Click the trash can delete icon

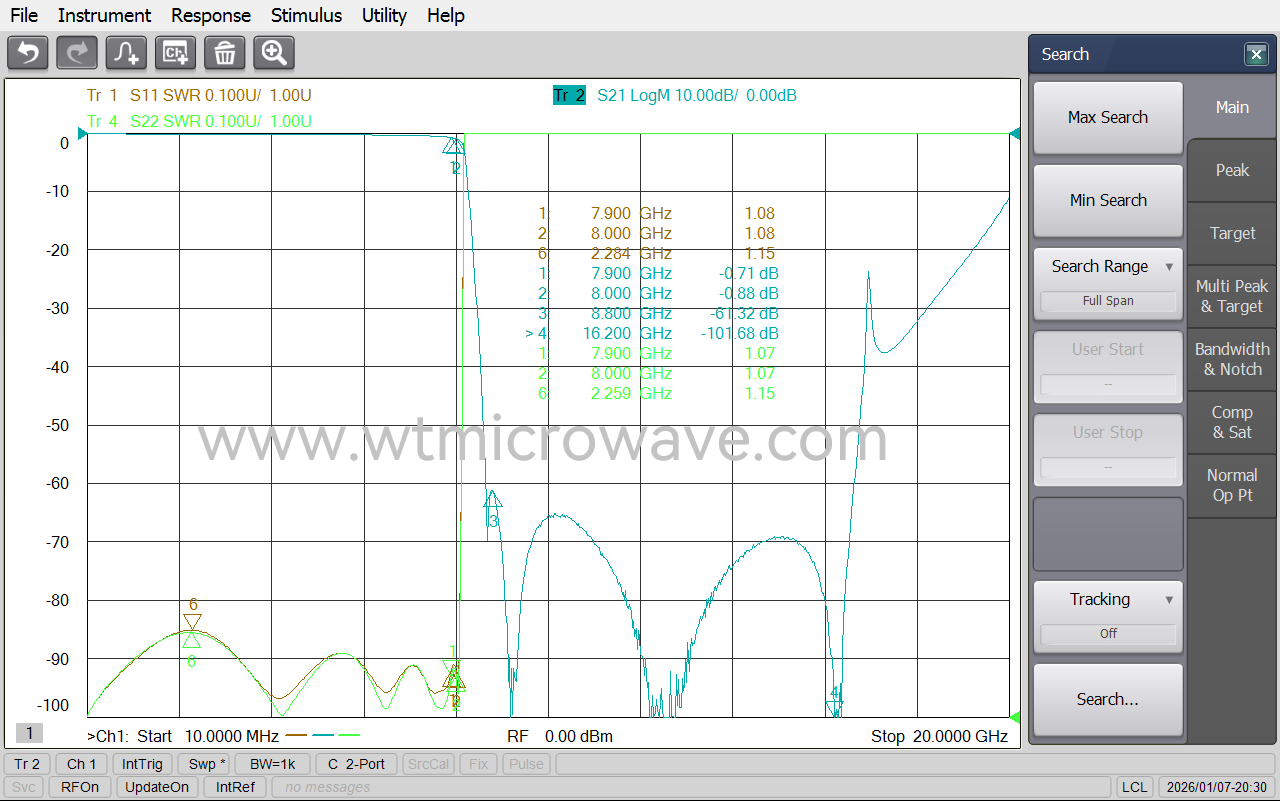click(224, 53)
